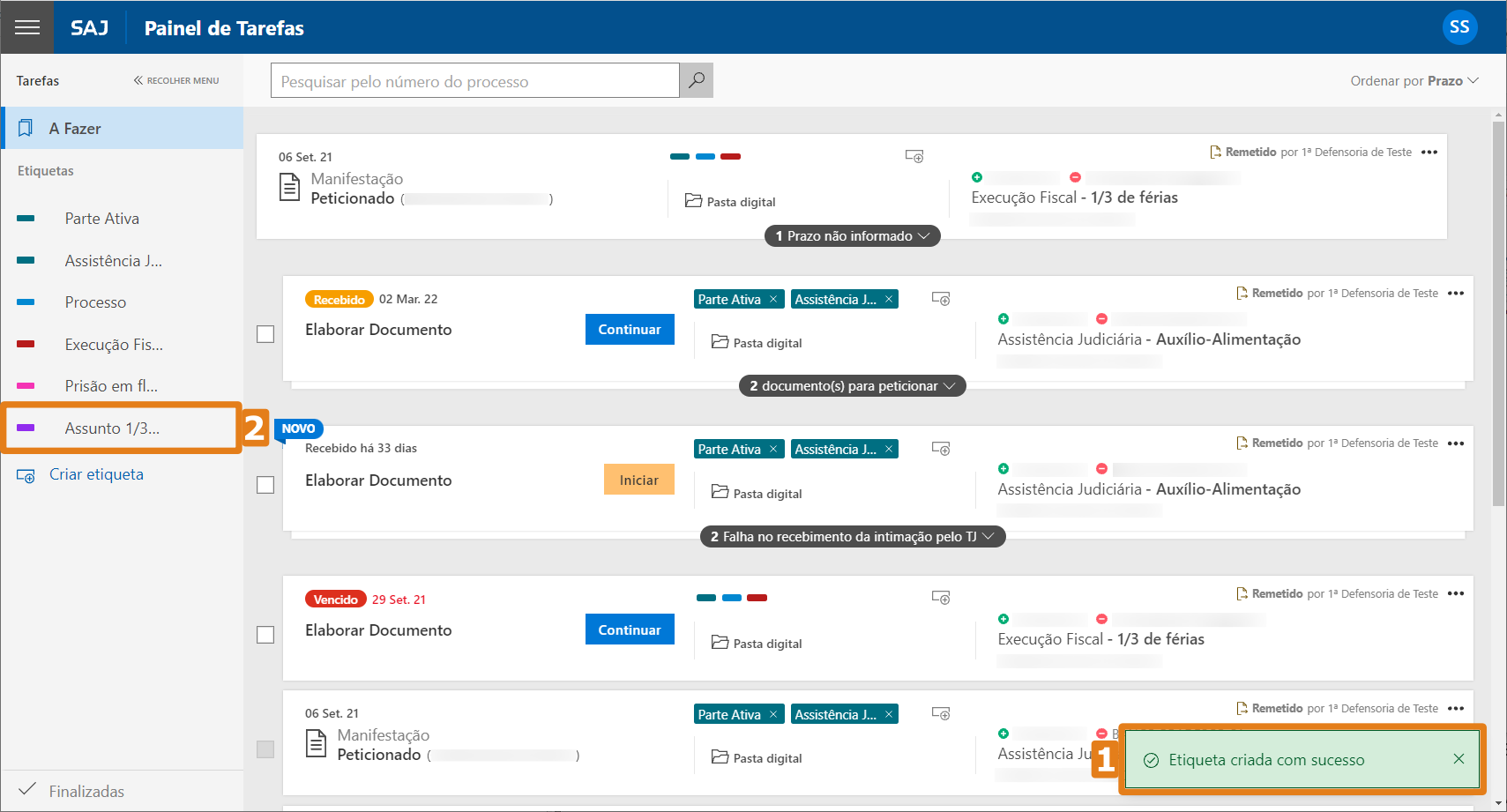The width and height of the screenshot is (1507, 812).
Task: Open Ordenar por Prazo dropdown
Action: (1414, 81)
